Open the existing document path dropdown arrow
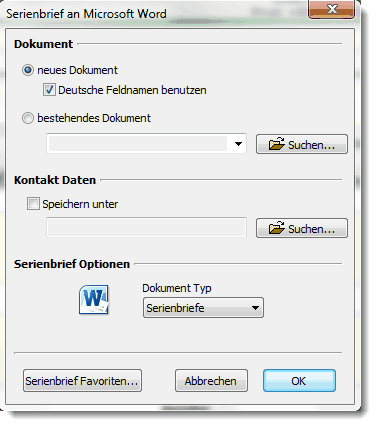 (238, 144)
